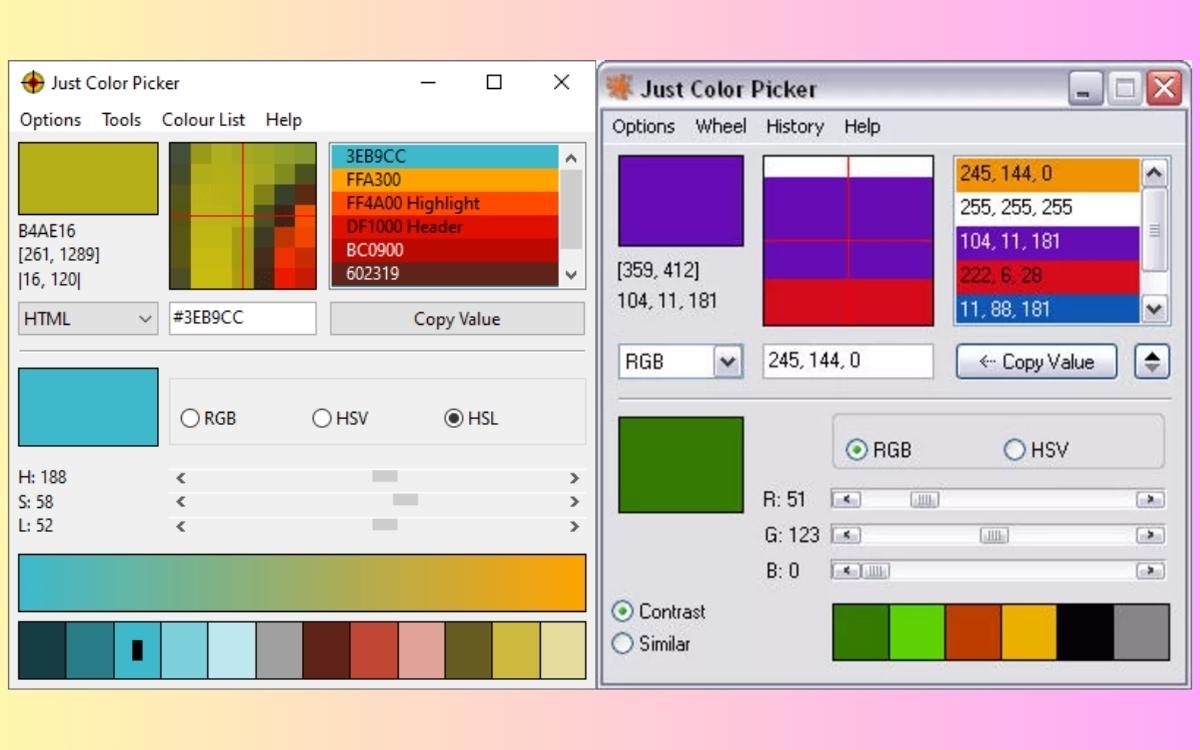1200x750 pixels.
Task: Select 11, 88, 181 history entry
Action: pos(1048,308)
